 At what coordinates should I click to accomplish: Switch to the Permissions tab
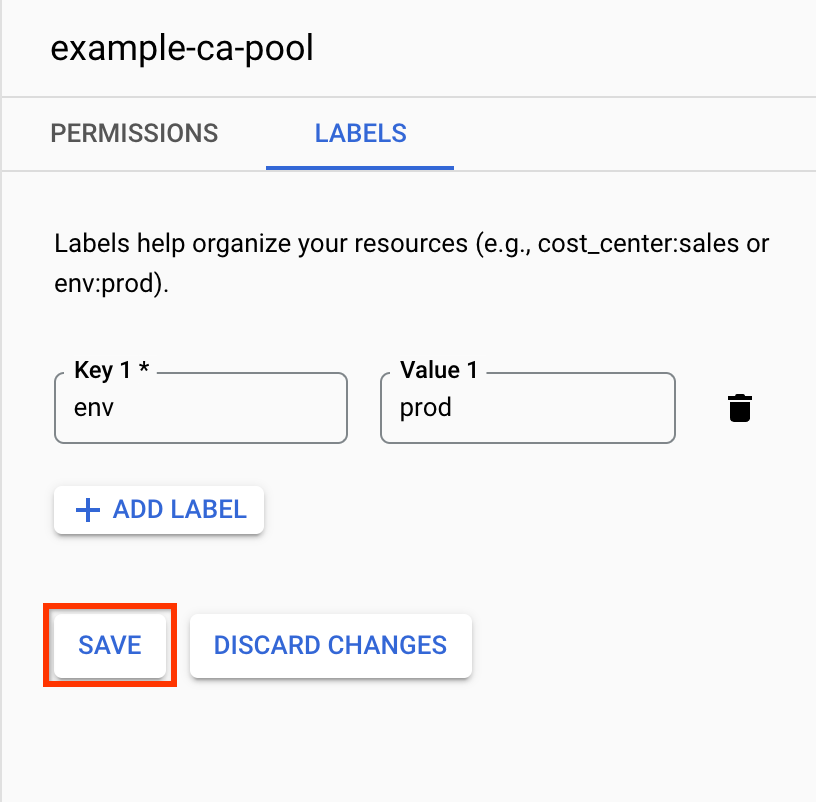pyautogui.click(x=134, y=133)
